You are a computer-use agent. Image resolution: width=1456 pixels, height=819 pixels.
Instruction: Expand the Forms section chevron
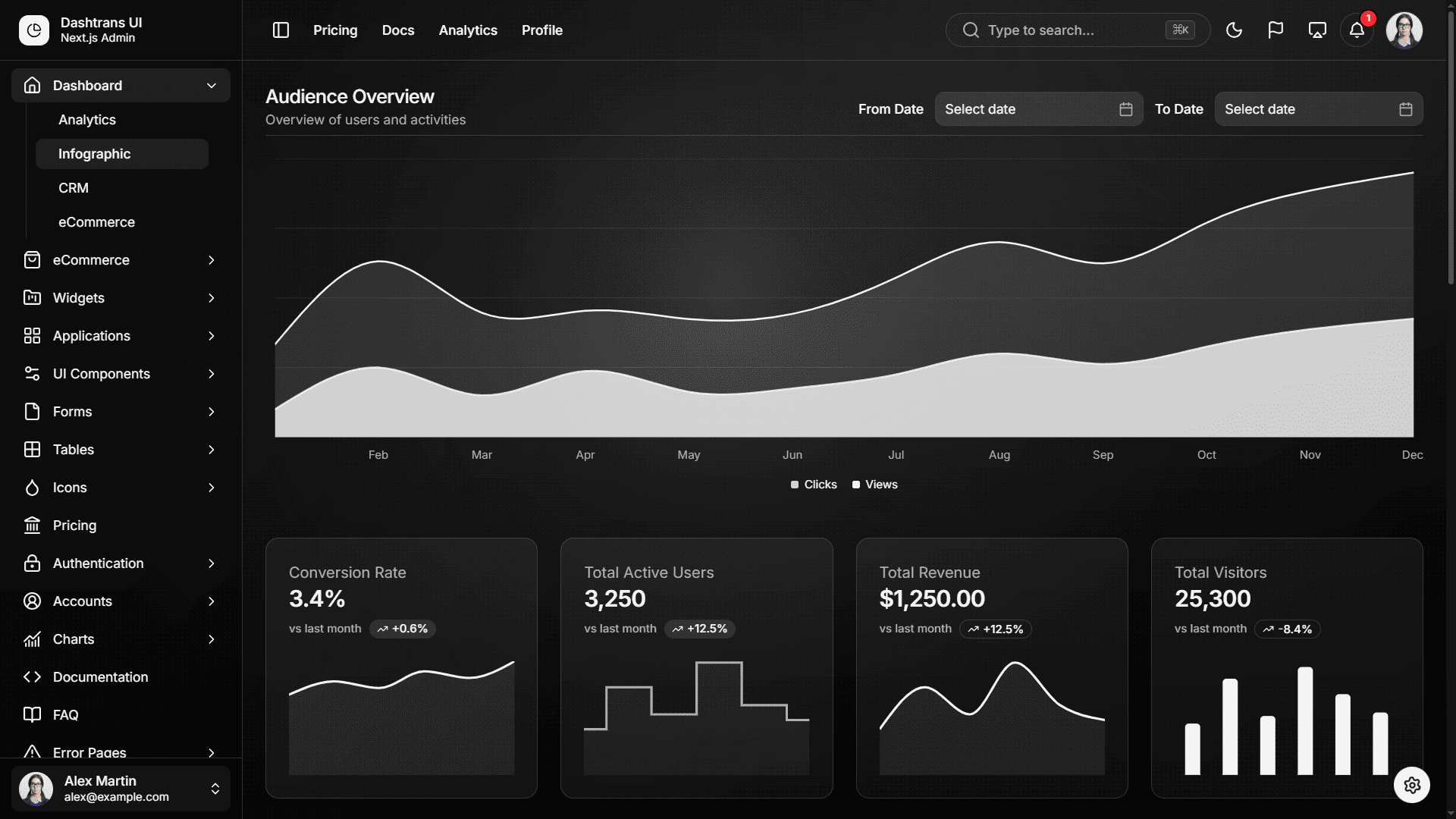[x=212, y=412]
